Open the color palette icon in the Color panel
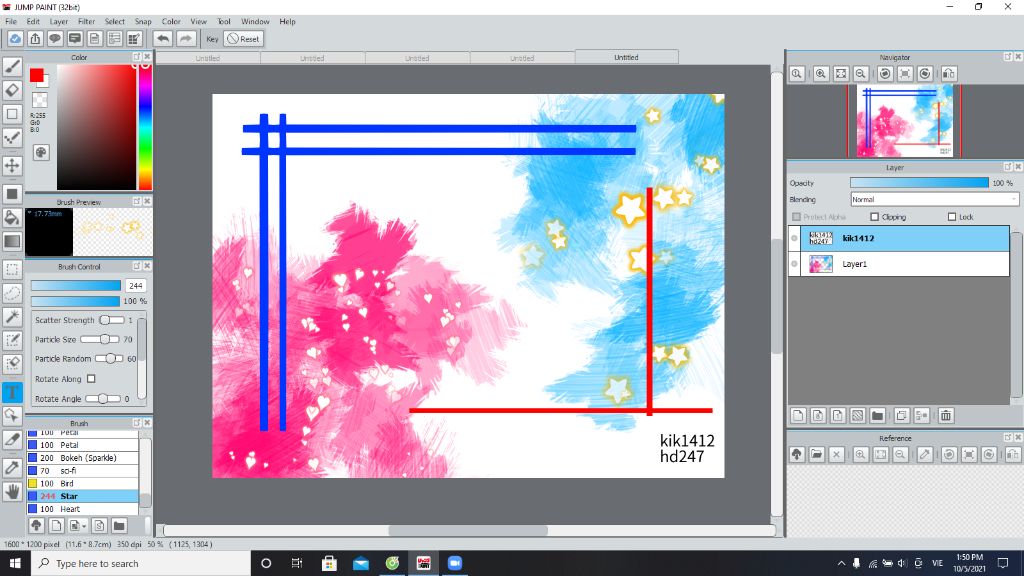The width and height of the screenshot is (1024, 576). point(40,152)
